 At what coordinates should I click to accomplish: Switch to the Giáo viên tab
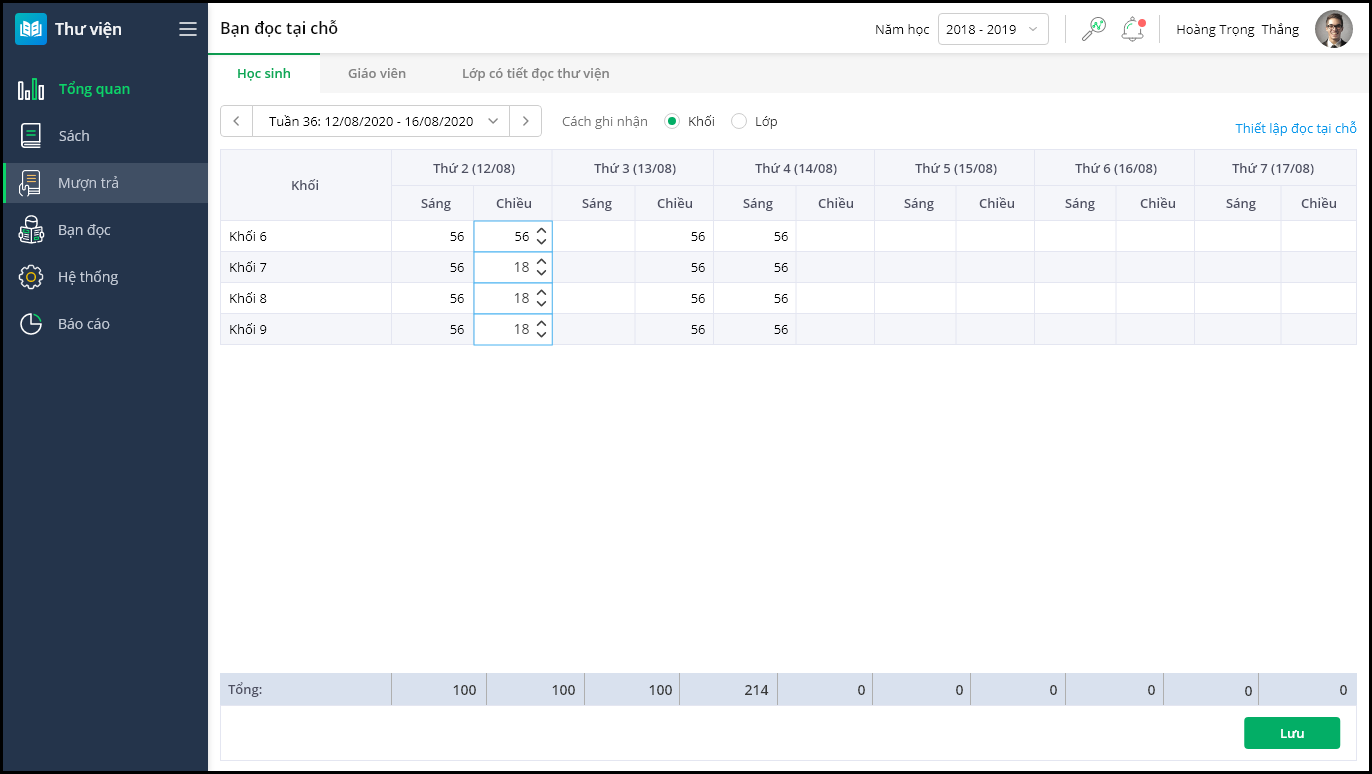(x=377, y=73)
